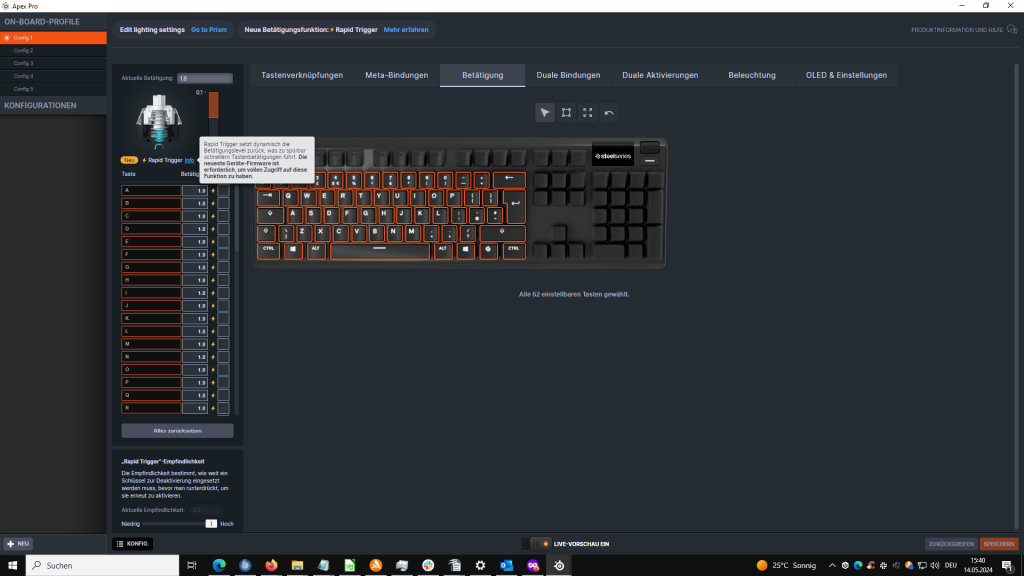Tick the Rapid Trigger checkbox for key J

223,306
